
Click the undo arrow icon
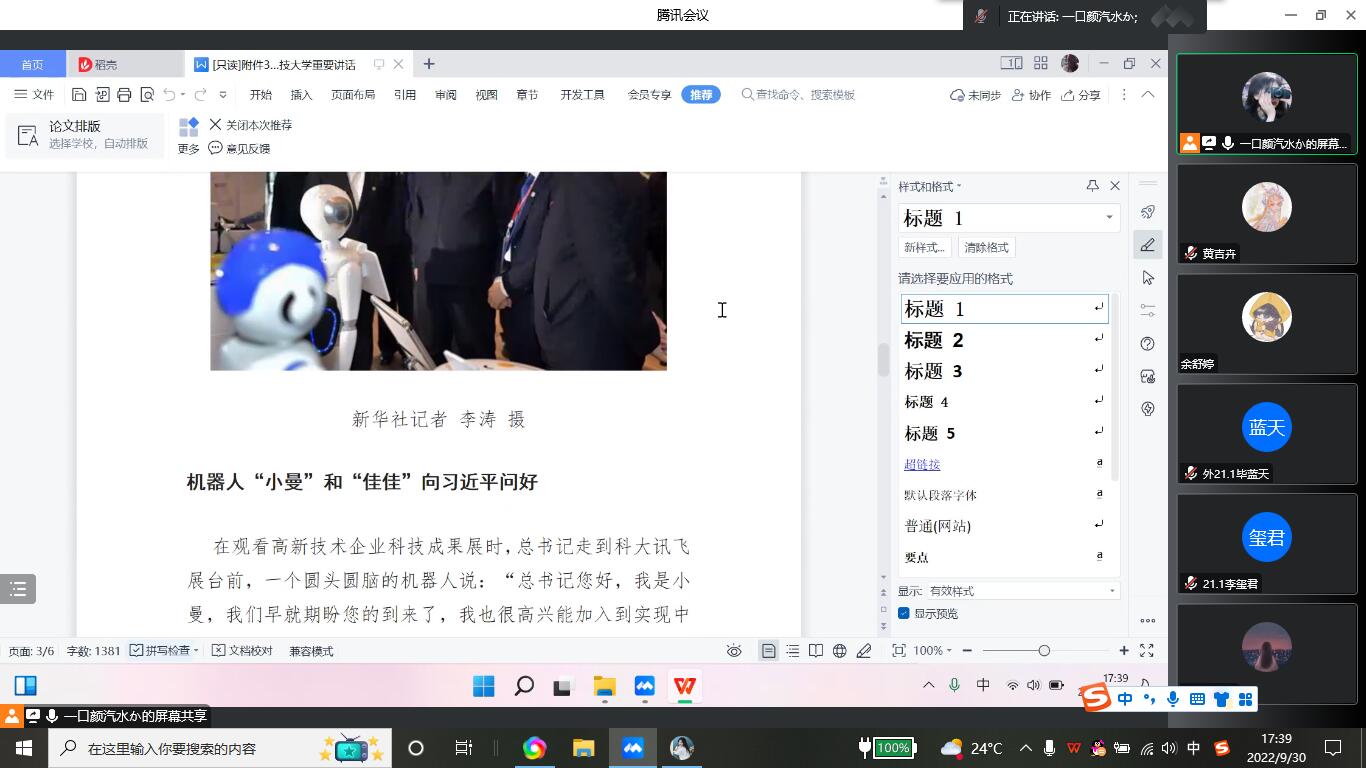tap(169, 95)
